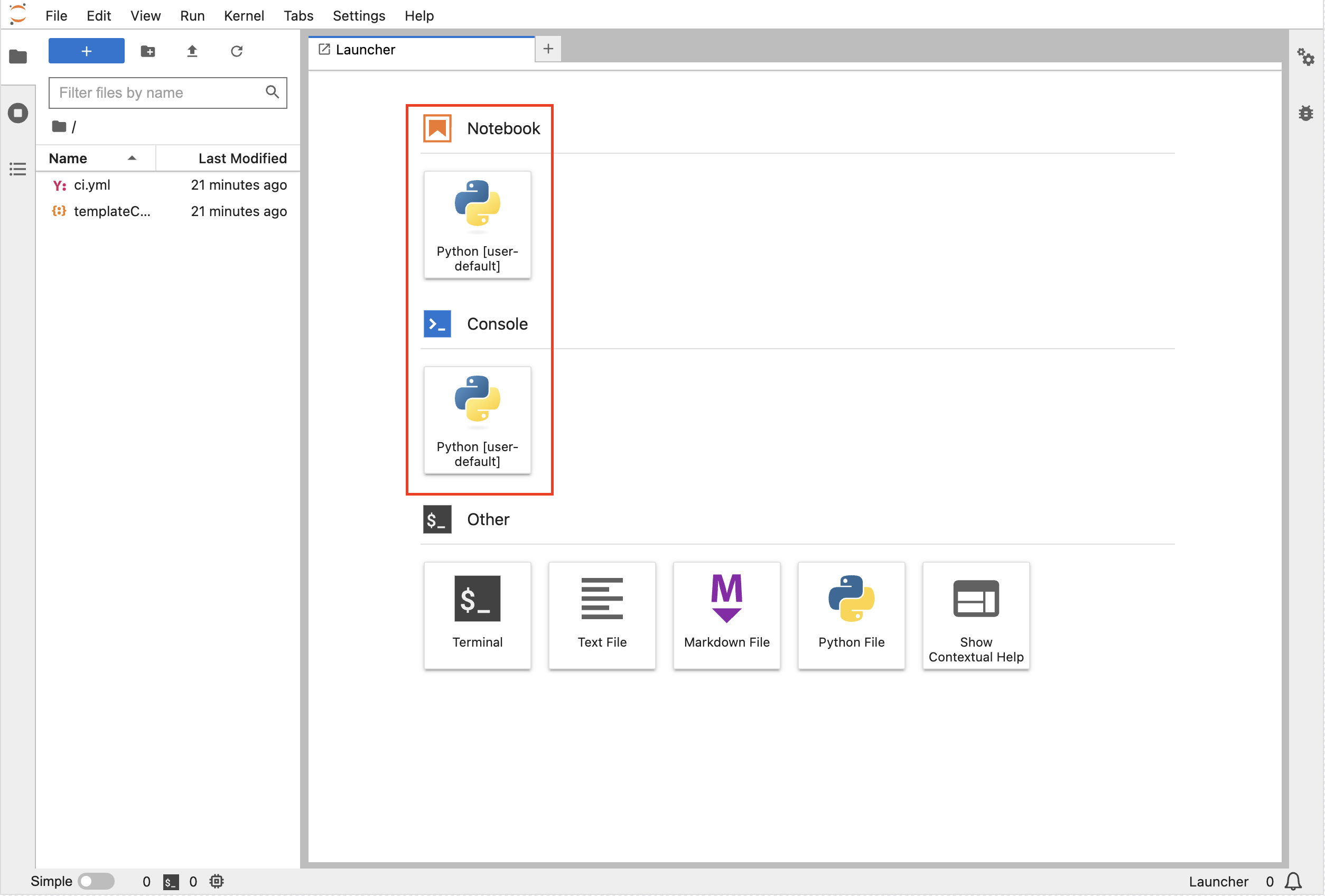This screenshot has height=896, width=1325.
Task: Open the Kernel menu
Action: point(244,15)
